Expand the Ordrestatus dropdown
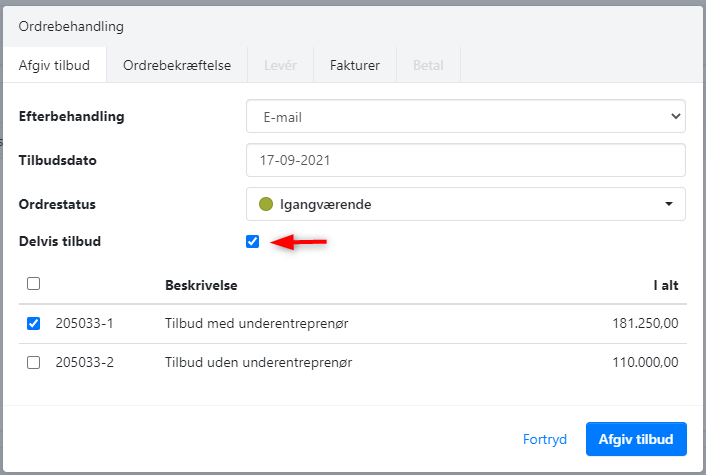Screen dimensions: 706x475 [x=465, y=204]
